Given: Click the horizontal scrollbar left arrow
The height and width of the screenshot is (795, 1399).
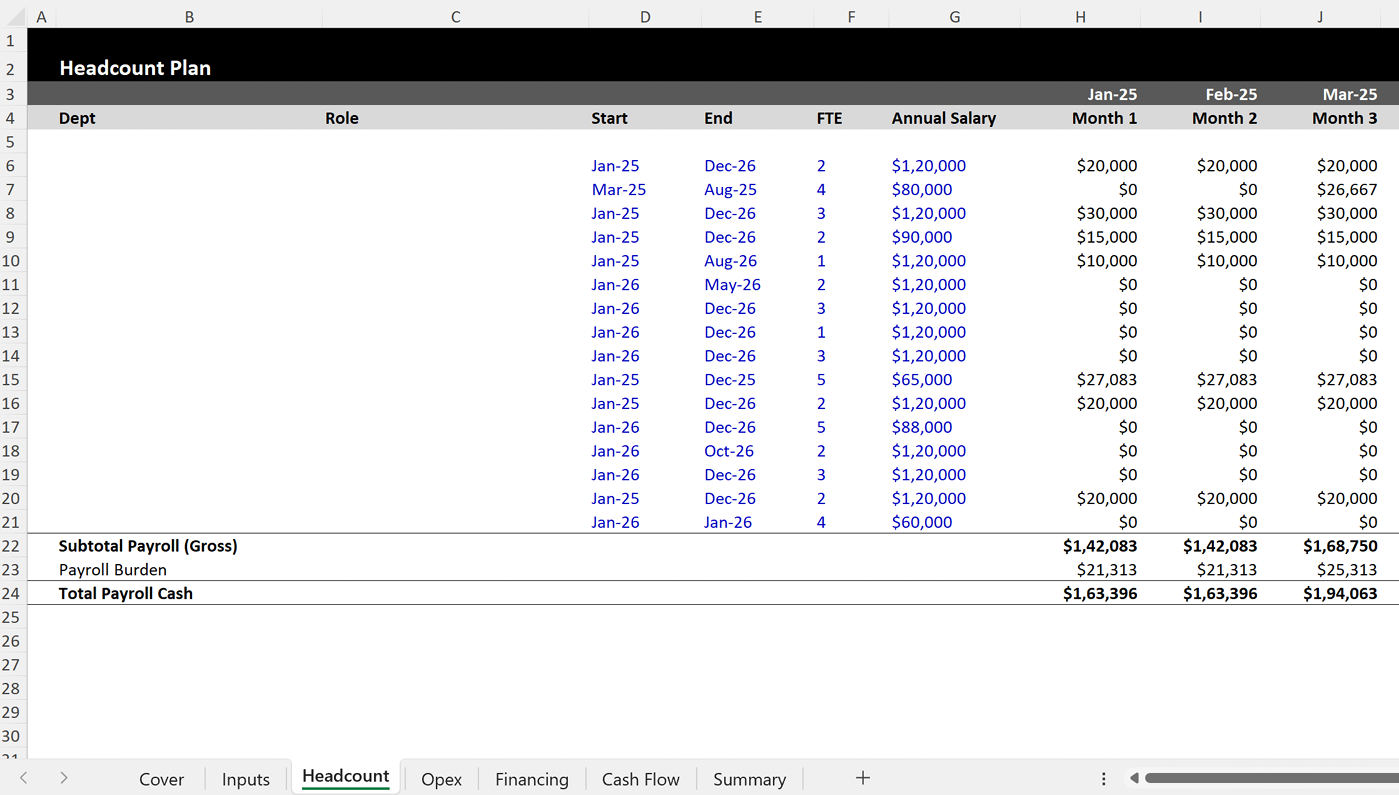Looking at the screenshot, I should point(1134,777).
